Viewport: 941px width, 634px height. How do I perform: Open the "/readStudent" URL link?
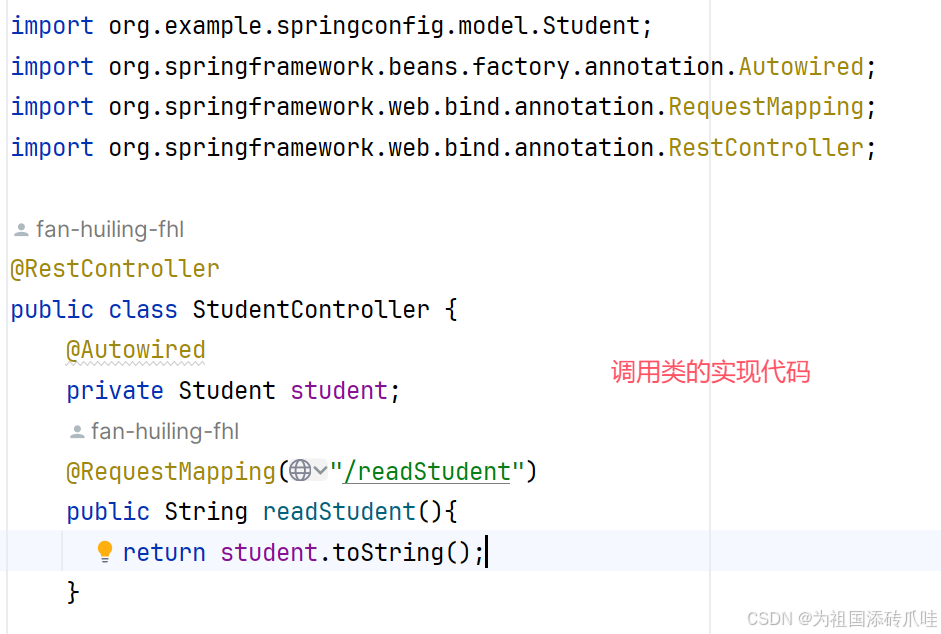[427, 472]
